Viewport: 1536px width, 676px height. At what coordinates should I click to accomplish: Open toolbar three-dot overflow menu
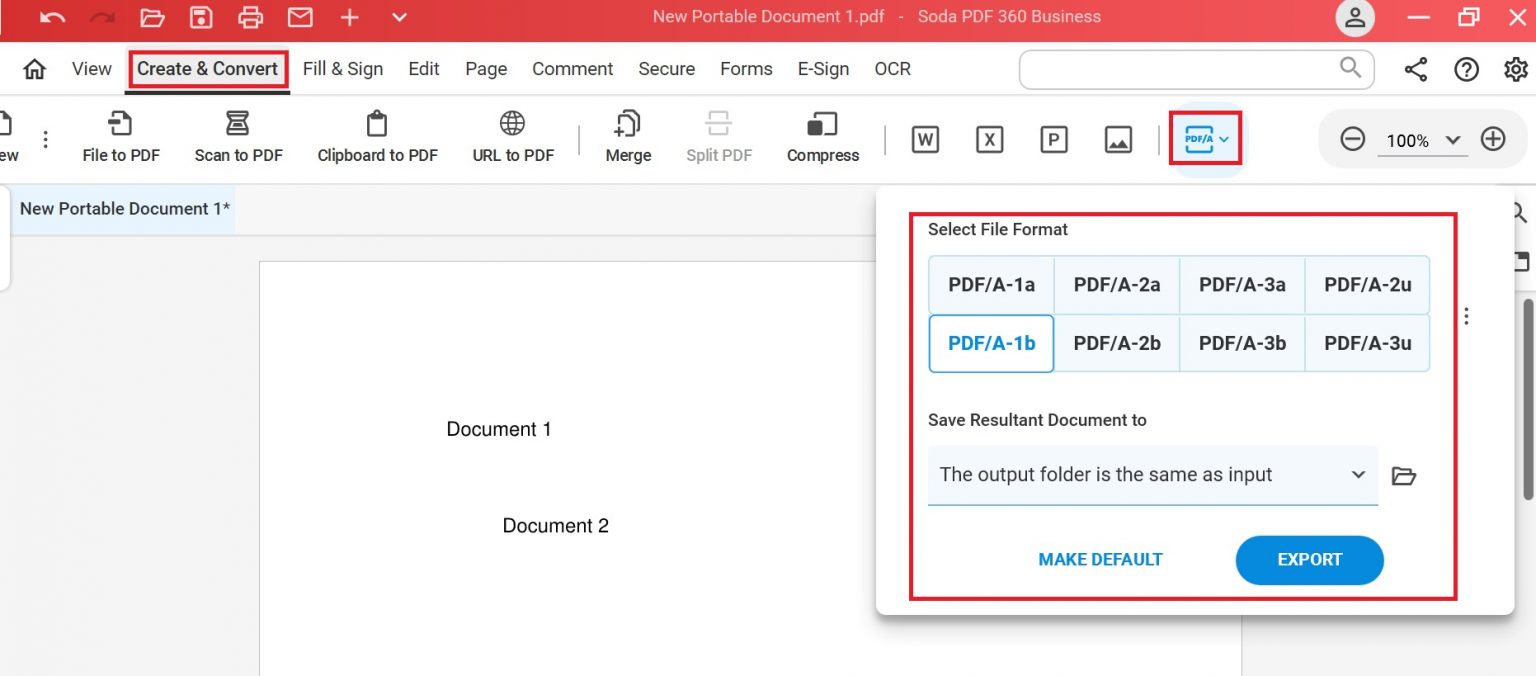(x=45, y=139)
